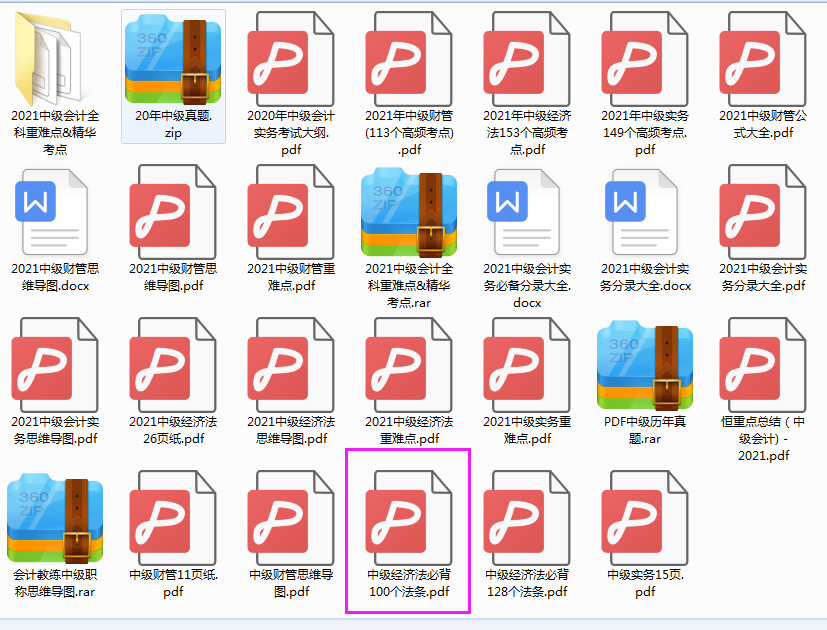Click the file name text '20年中级真题.zip'
Viewport: 827px width, 630px height.
tap(173, 124)
